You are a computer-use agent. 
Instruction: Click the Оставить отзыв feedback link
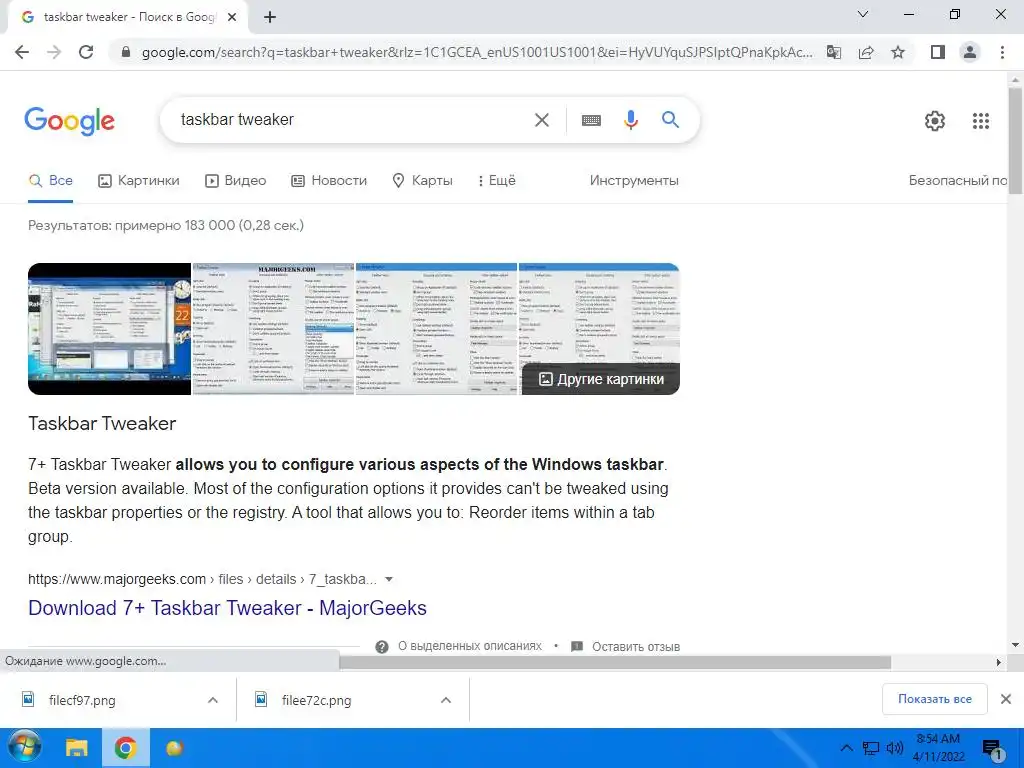pyautogui.click(x=635, y=647)
